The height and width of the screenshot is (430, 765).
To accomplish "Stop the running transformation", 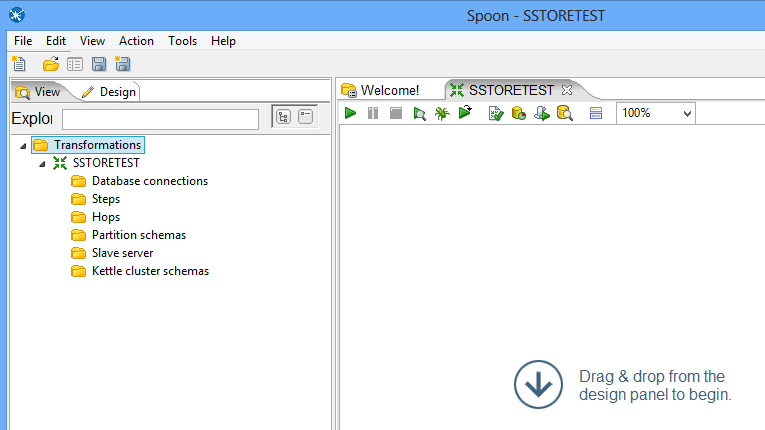I will (x=396, y=113).
